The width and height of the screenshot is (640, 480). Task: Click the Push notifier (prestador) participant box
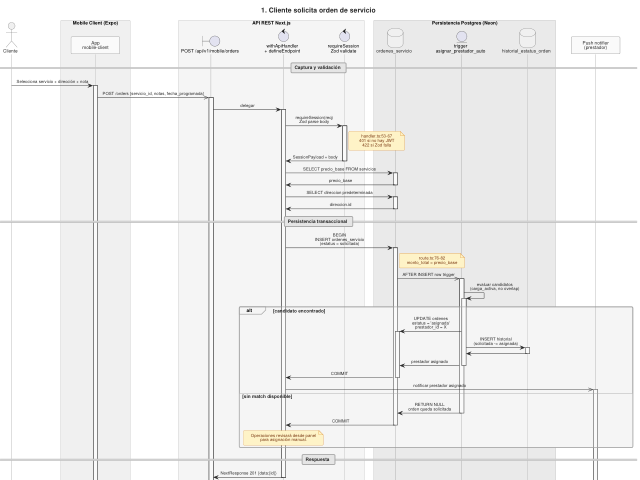(596, 45)
